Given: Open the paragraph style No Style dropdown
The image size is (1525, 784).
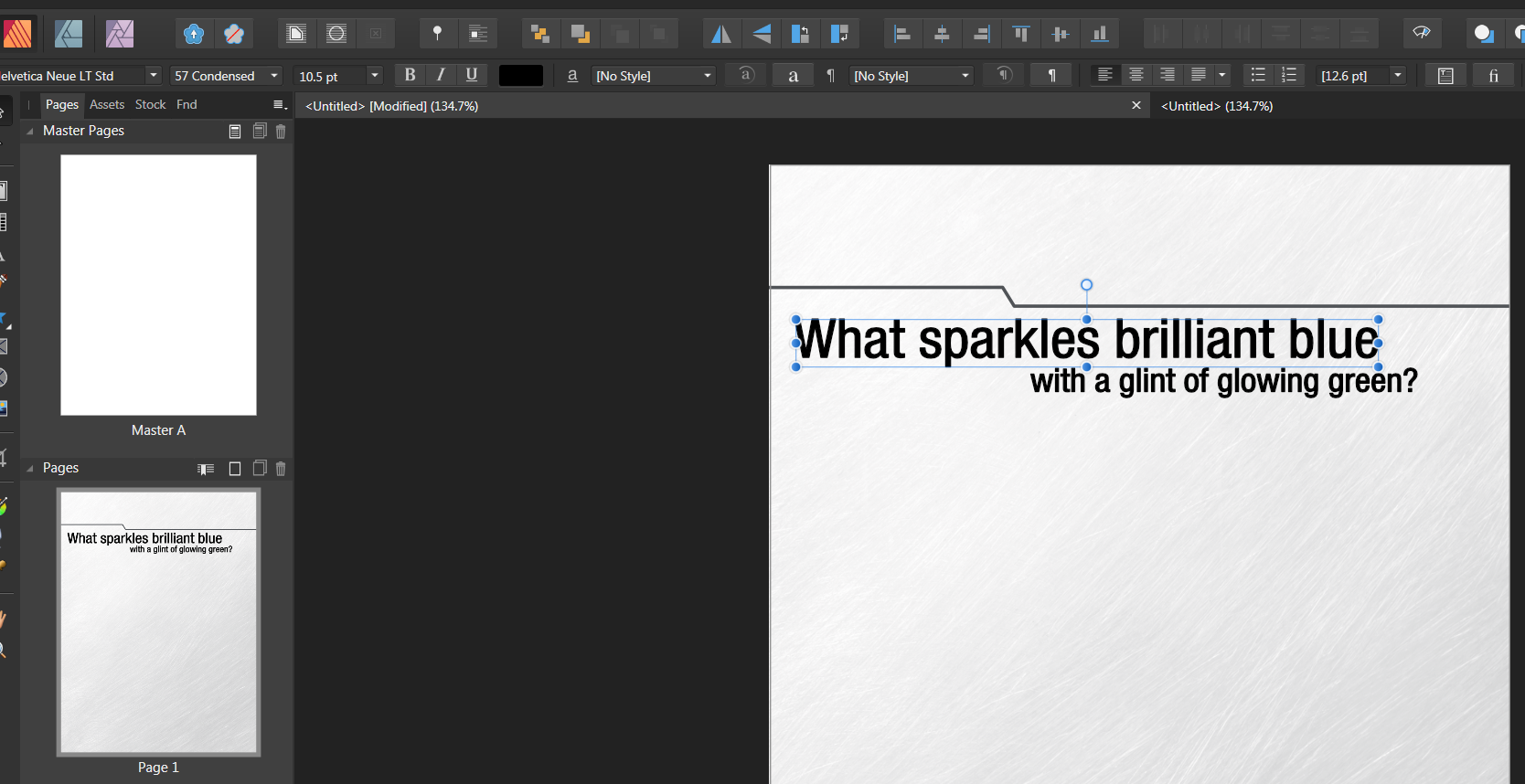Looking at the screenshot, I should tap(965, 76).
